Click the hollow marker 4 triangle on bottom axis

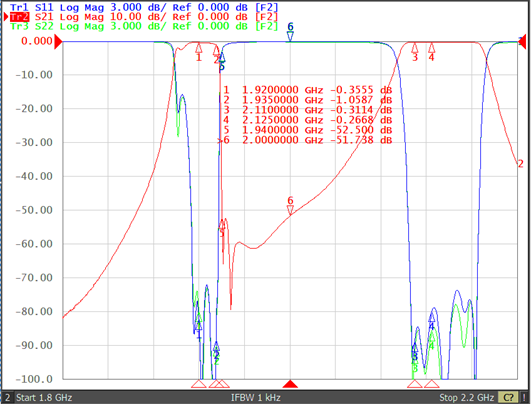(x=431, y=384)
